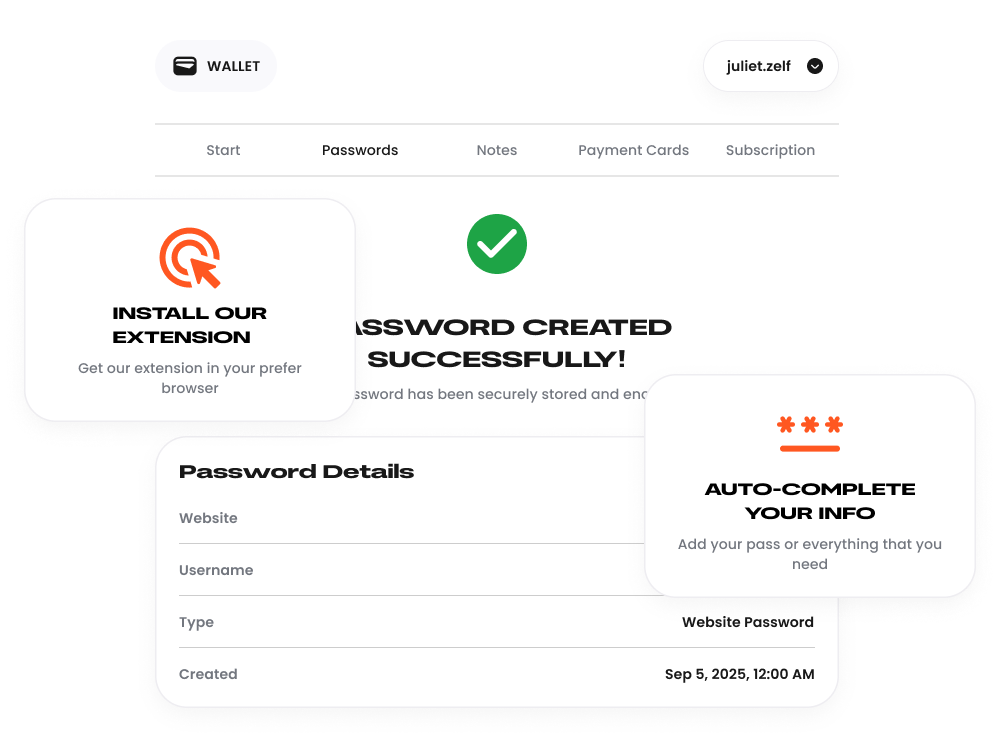Viewport: 1000px width, 748px height.
Task: Click the 'Get our extension' description text
Action: tap(190, 378)
